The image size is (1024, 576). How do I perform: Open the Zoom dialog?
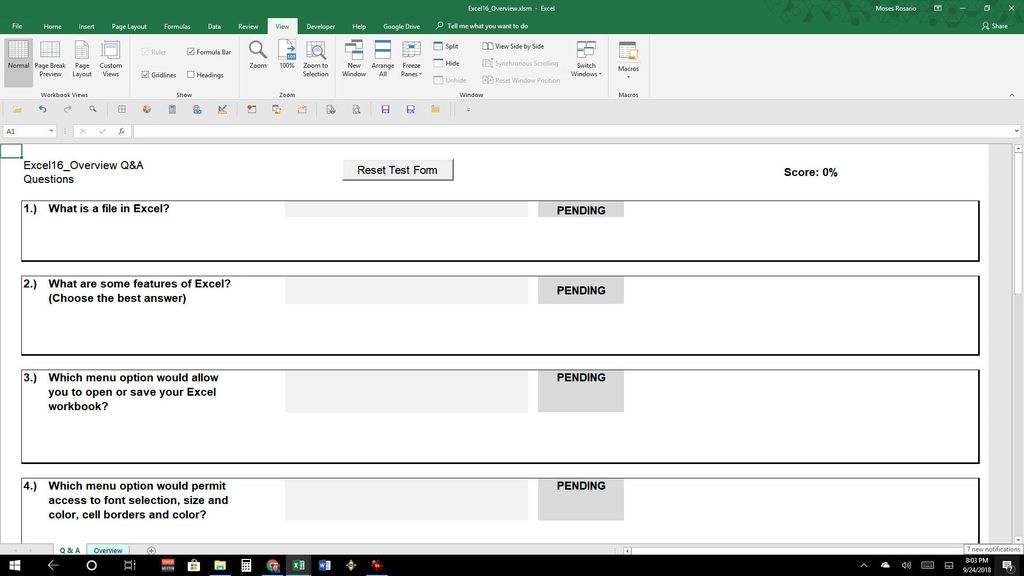[x=258, y=55]
